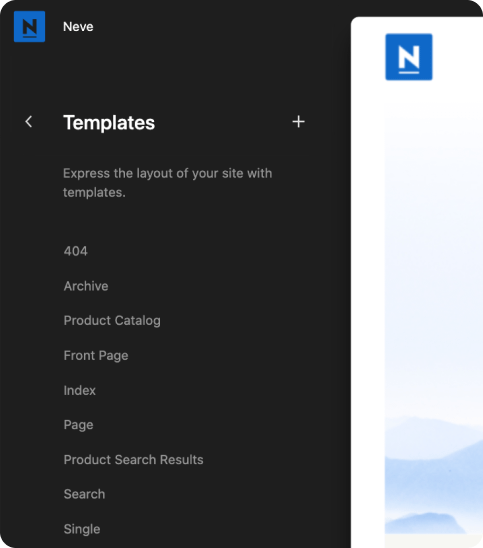Add a new template with plus icon
The image size is (483, 548).
pyautogui.click(x=298, y=122)
